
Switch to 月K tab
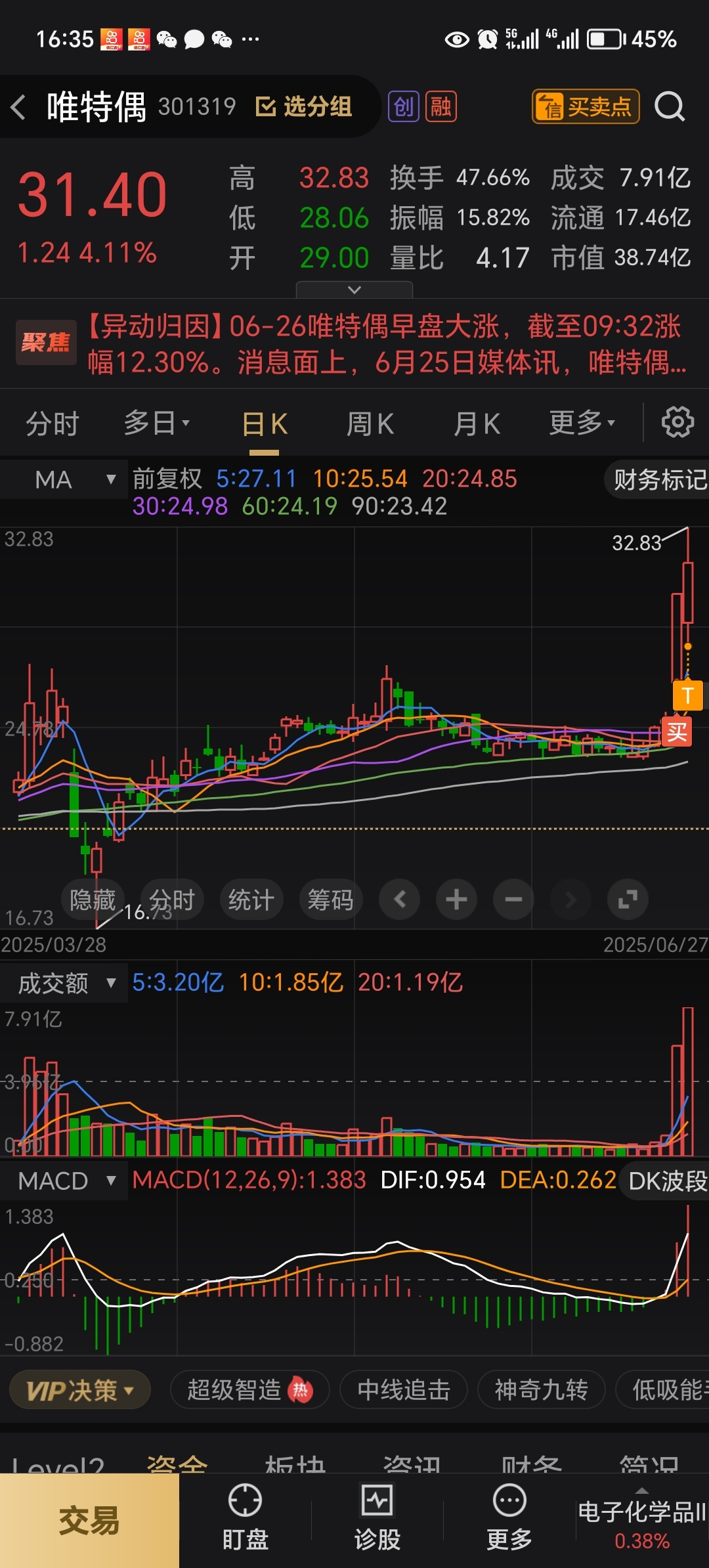(477, 424)
